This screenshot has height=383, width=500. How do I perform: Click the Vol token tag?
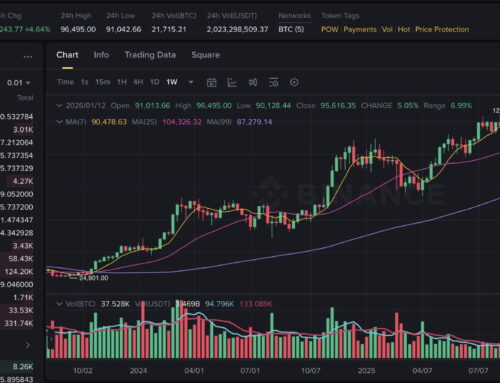(387, 29)
